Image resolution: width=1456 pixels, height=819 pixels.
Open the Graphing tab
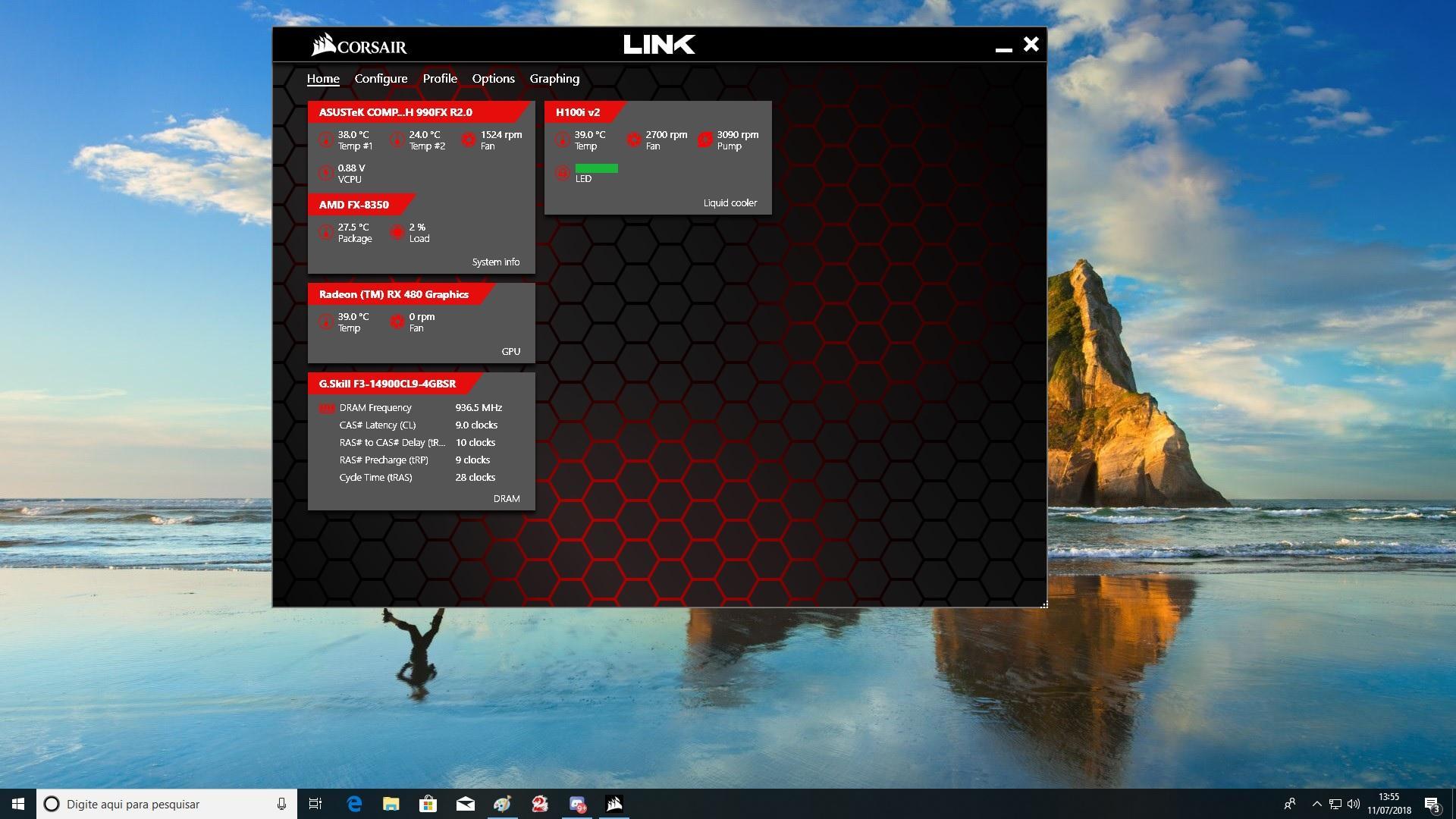click(554, 79)
